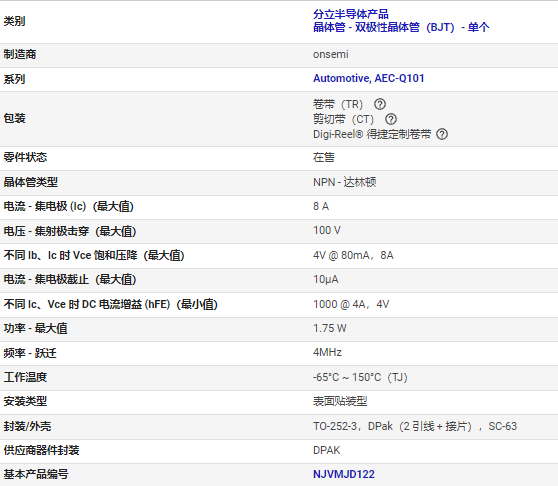Open base product number NJVMJD122 link

click(344, 474)
